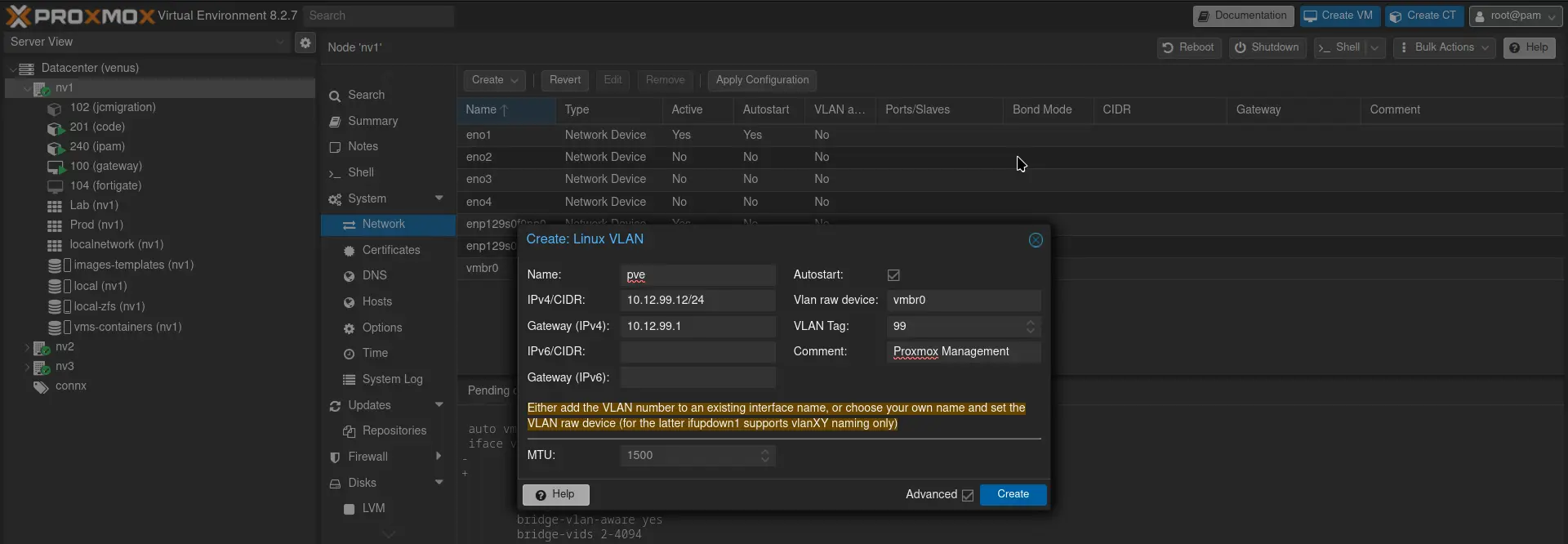Expand the Firewall menu section
The image size is (1568, 544).
pyautogui.click(x=439, y=457)
